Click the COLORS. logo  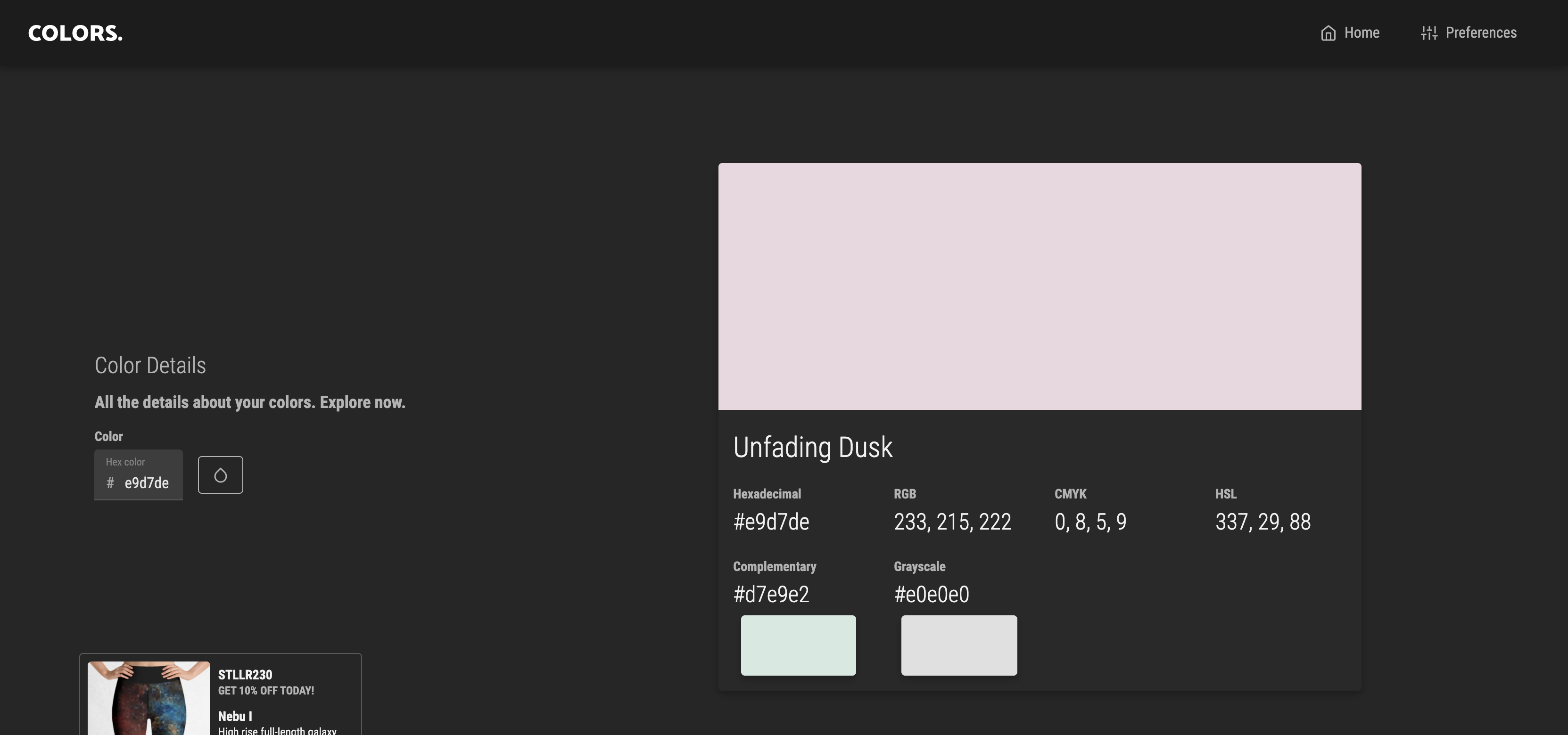pyautogui.click(x=75, y=33)
